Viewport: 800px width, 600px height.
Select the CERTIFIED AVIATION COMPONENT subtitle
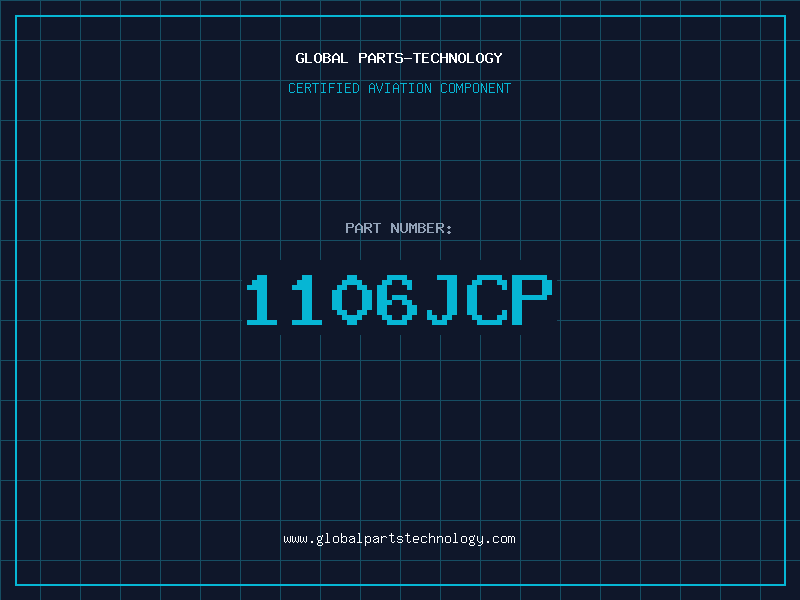[x=399, y=88]
